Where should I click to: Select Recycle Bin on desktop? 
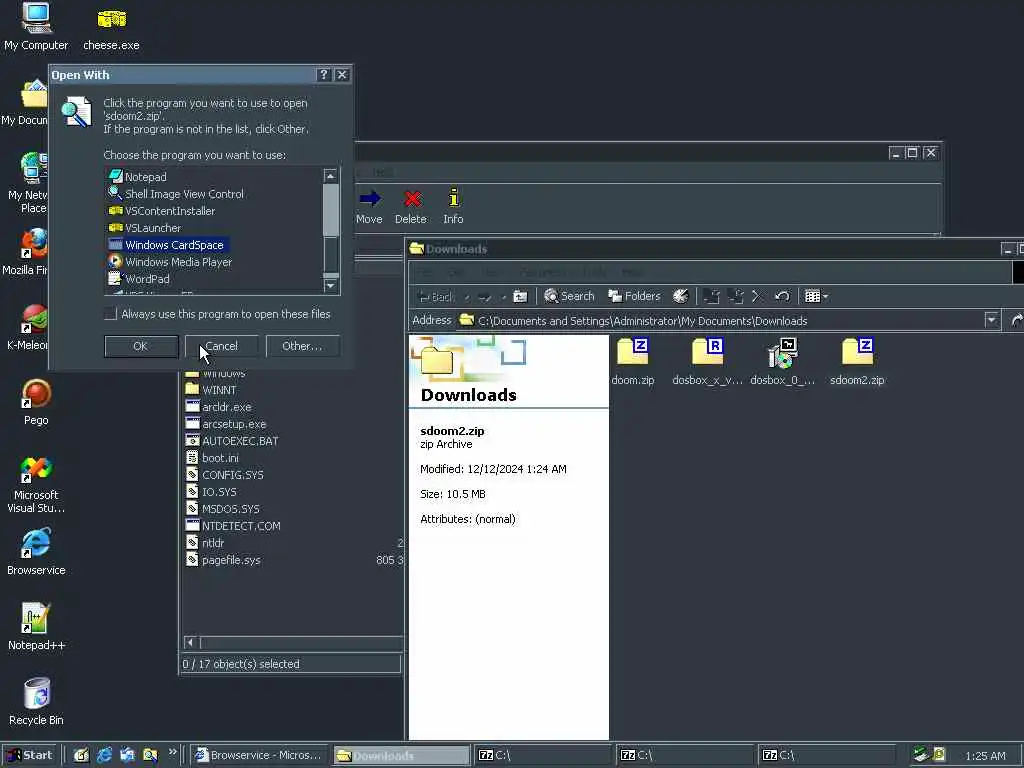coord(36,702)
